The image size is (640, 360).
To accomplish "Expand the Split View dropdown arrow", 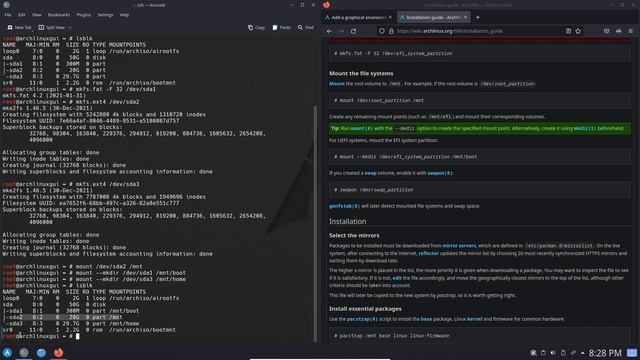I will (x=70, y=27).
